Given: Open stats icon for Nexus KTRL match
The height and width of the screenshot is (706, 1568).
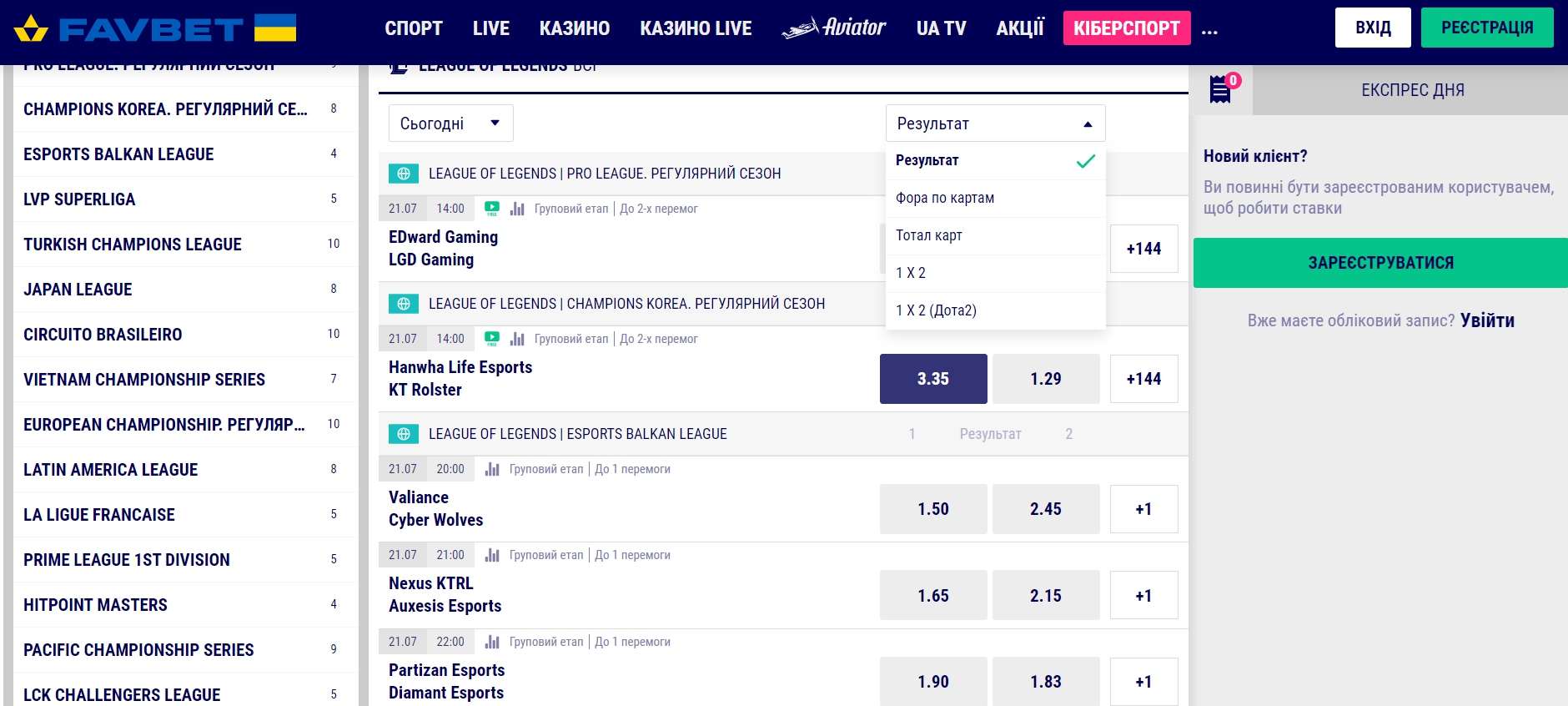Looking at the screenshot, I should [x=492, y=555].
